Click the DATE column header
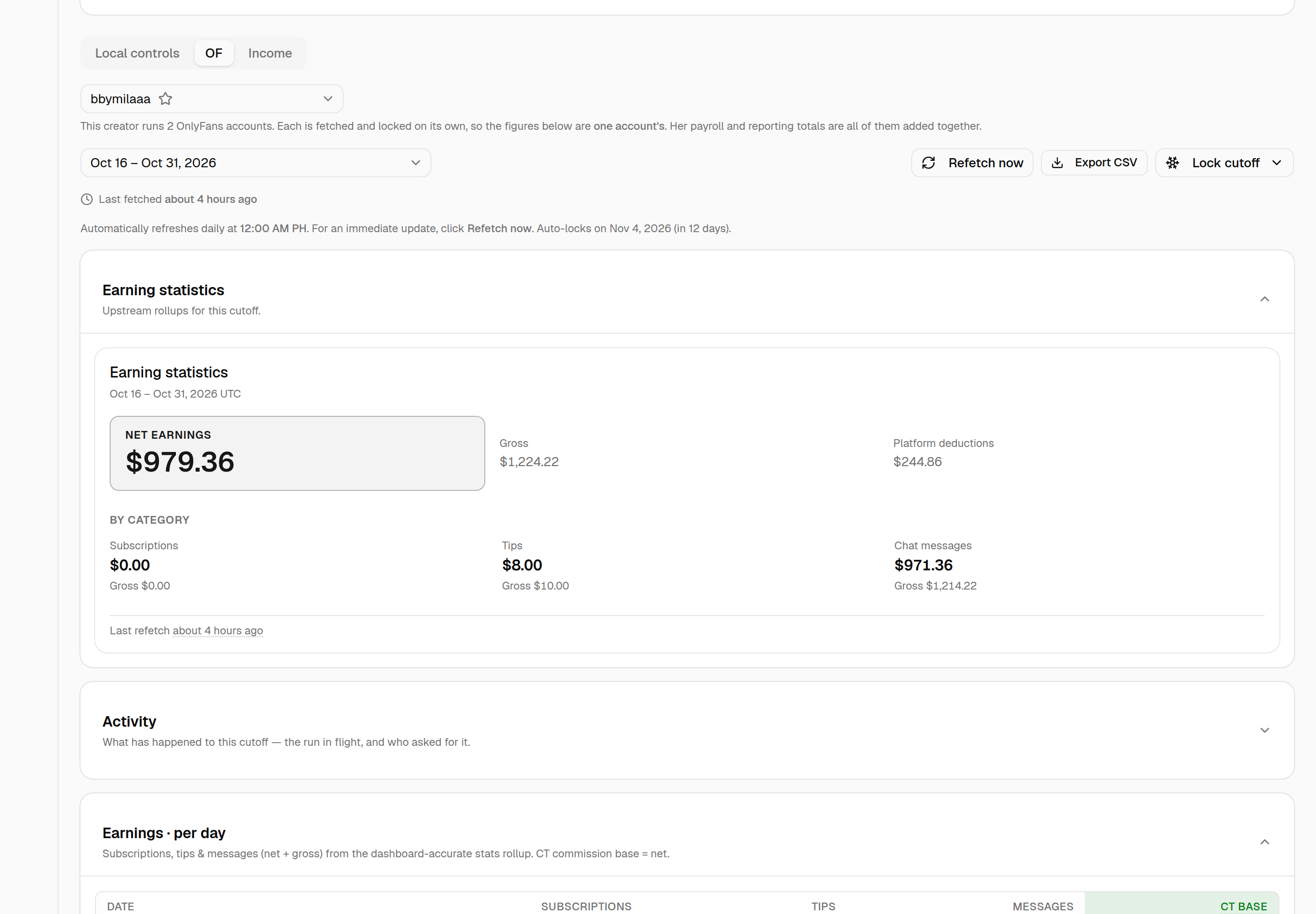Screen dimensions: 1316x914 pos(120,907)
